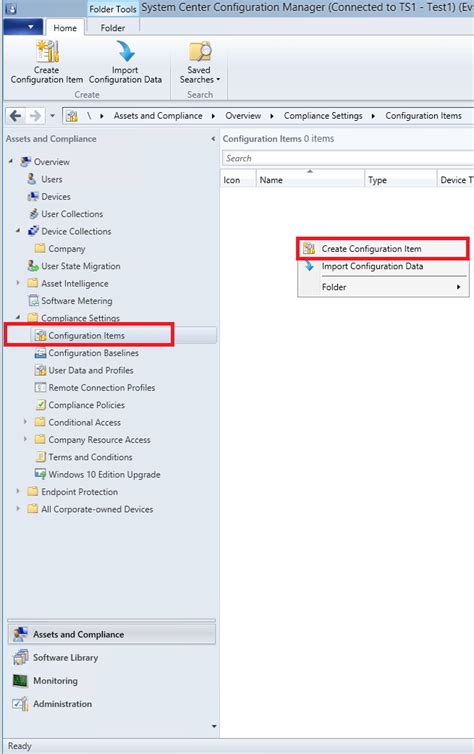
Task: Select Software Metering node icon
Action: point(33,301)
